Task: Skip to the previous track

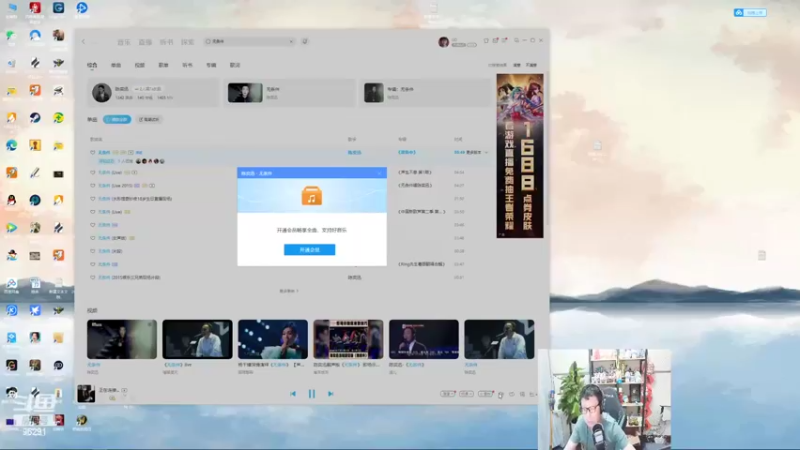Action: (293, 394)
